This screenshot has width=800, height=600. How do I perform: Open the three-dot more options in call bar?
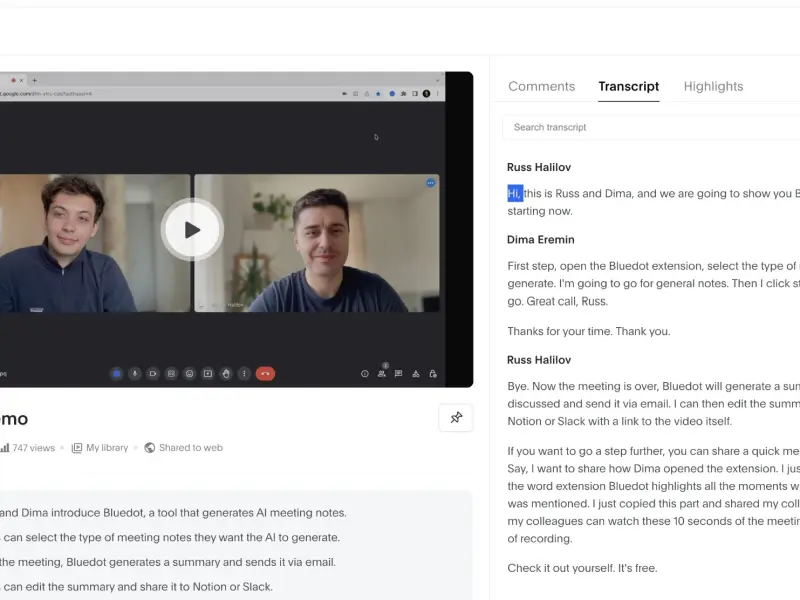click(244, 374)
